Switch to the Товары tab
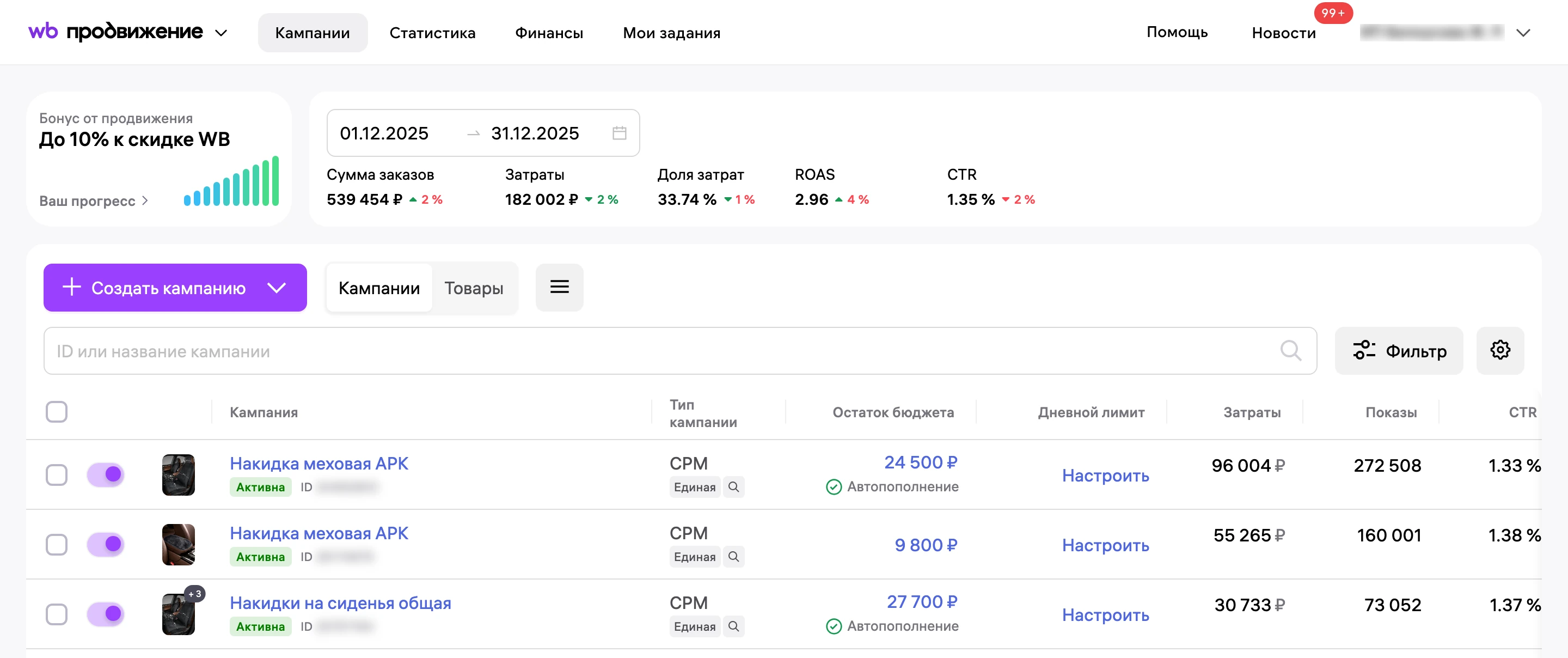This screenshot has width=1568, height=658. pyautogui.click(x=474, y=288)
